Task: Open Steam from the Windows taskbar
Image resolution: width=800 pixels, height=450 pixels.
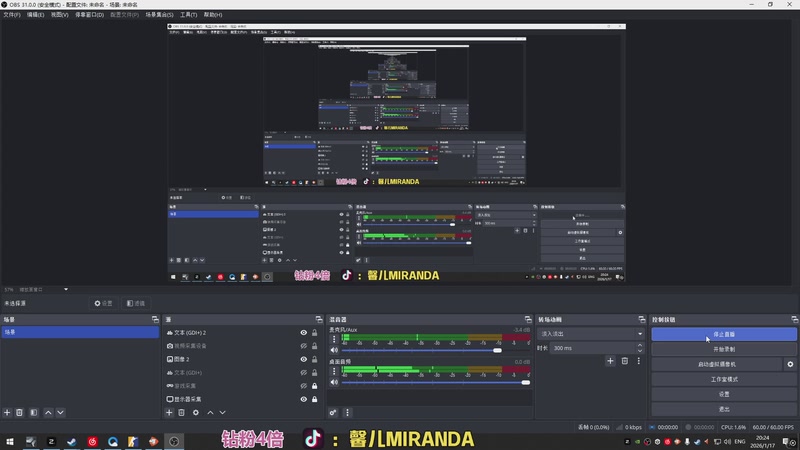Action: coord(71,441)
